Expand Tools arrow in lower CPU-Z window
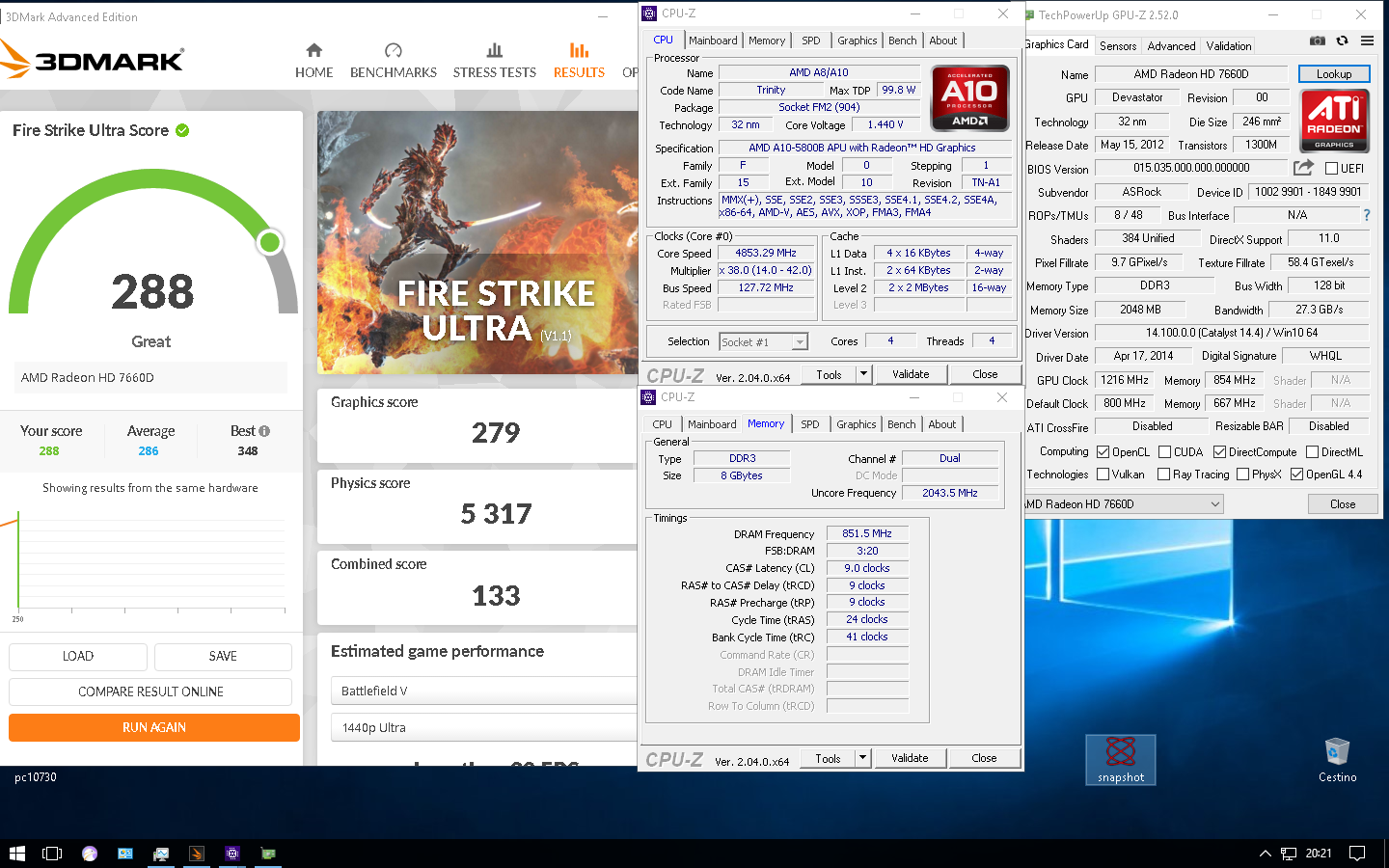The height and width of the screenshot is (868, 1389). [x=862, y=758]
